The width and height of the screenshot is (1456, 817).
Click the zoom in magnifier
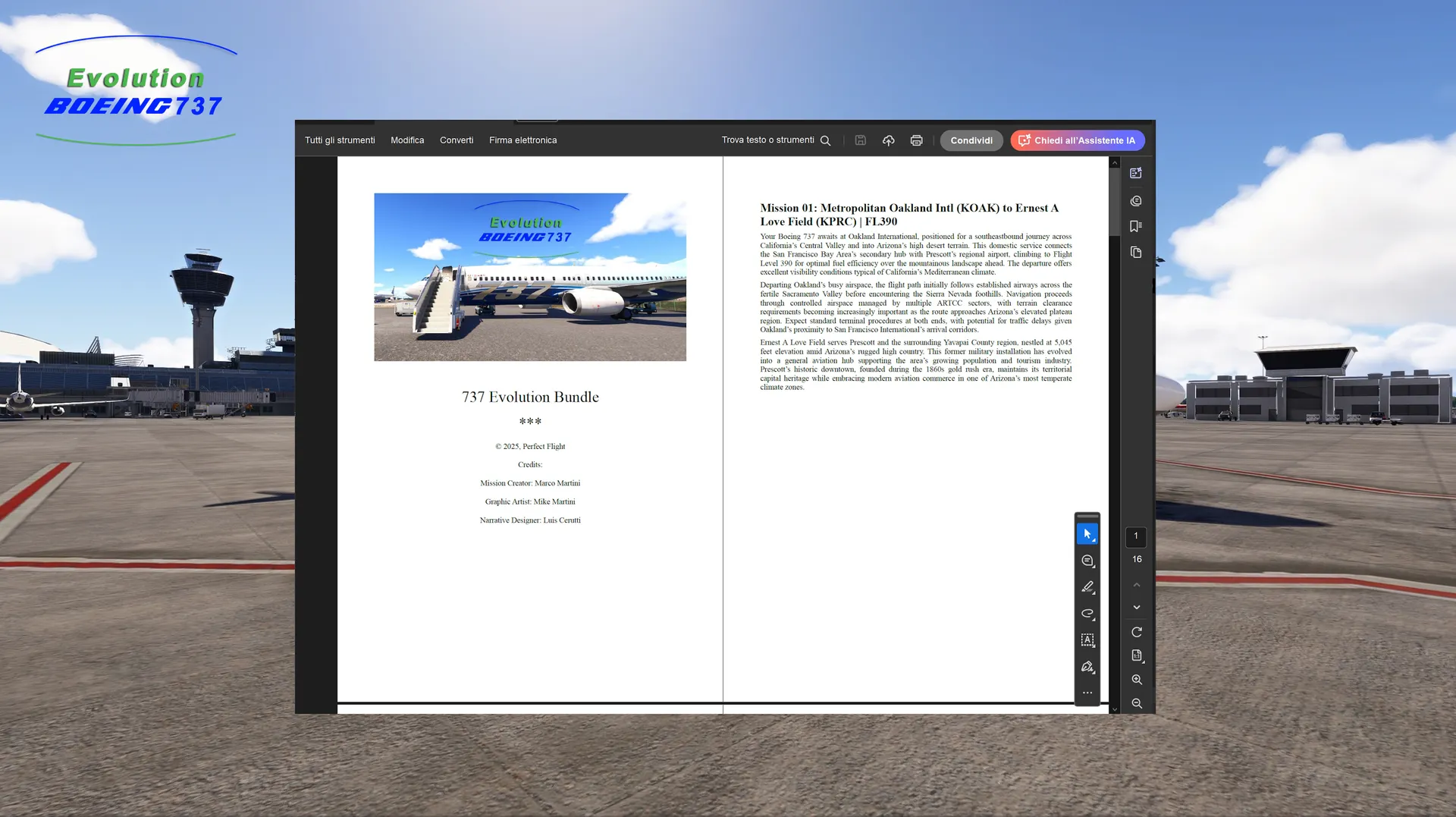pos(1137,680)
